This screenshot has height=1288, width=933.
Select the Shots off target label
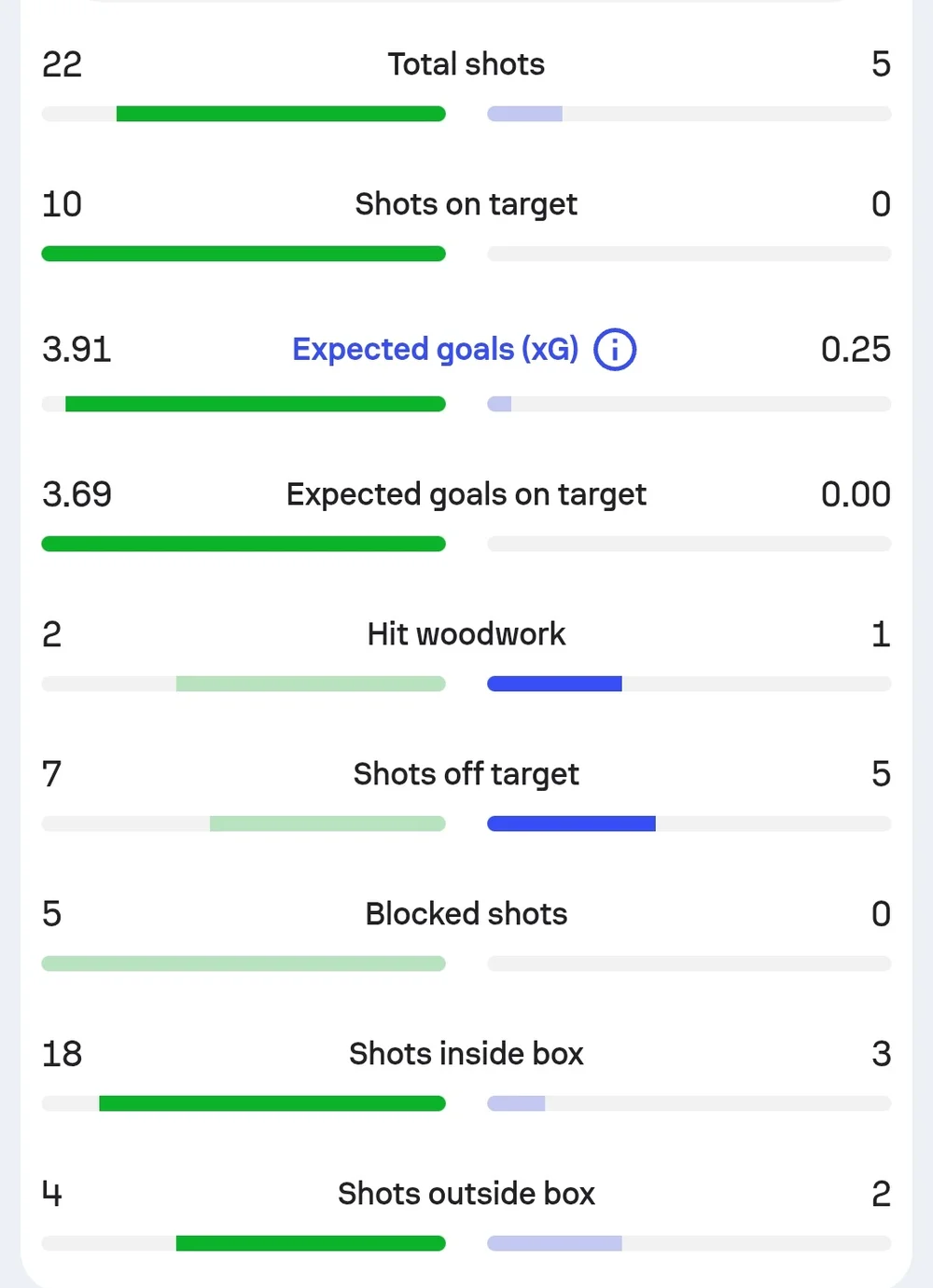(x=466, y=774)
